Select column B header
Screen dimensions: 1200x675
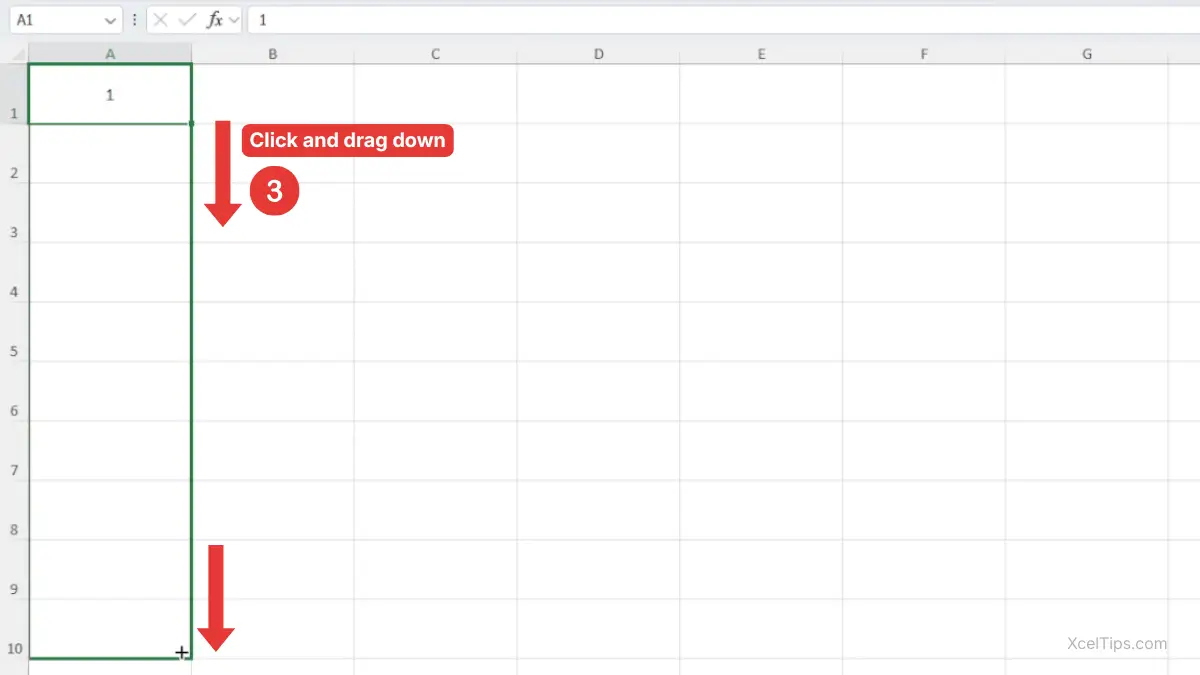click(x=272, y=54)
